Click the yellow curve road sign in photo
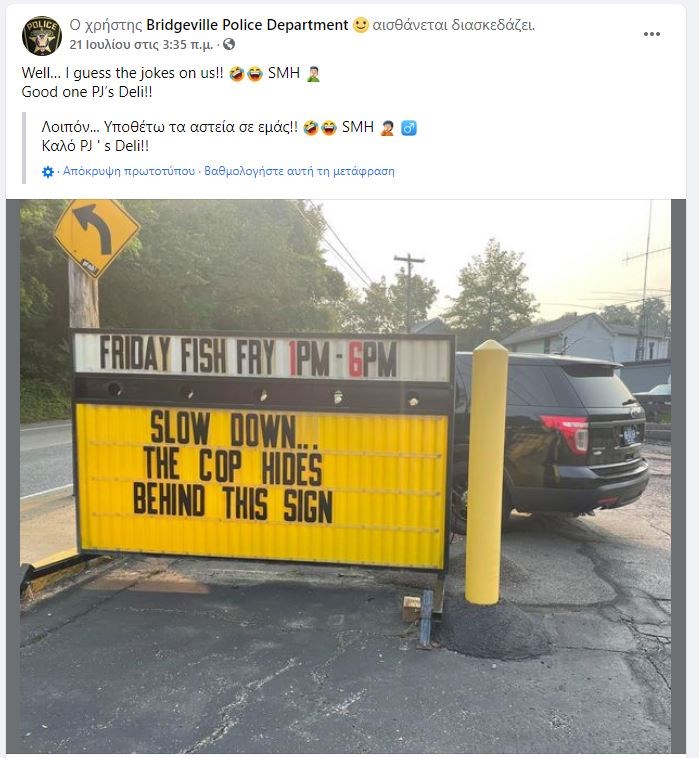 tap(97, 236)
